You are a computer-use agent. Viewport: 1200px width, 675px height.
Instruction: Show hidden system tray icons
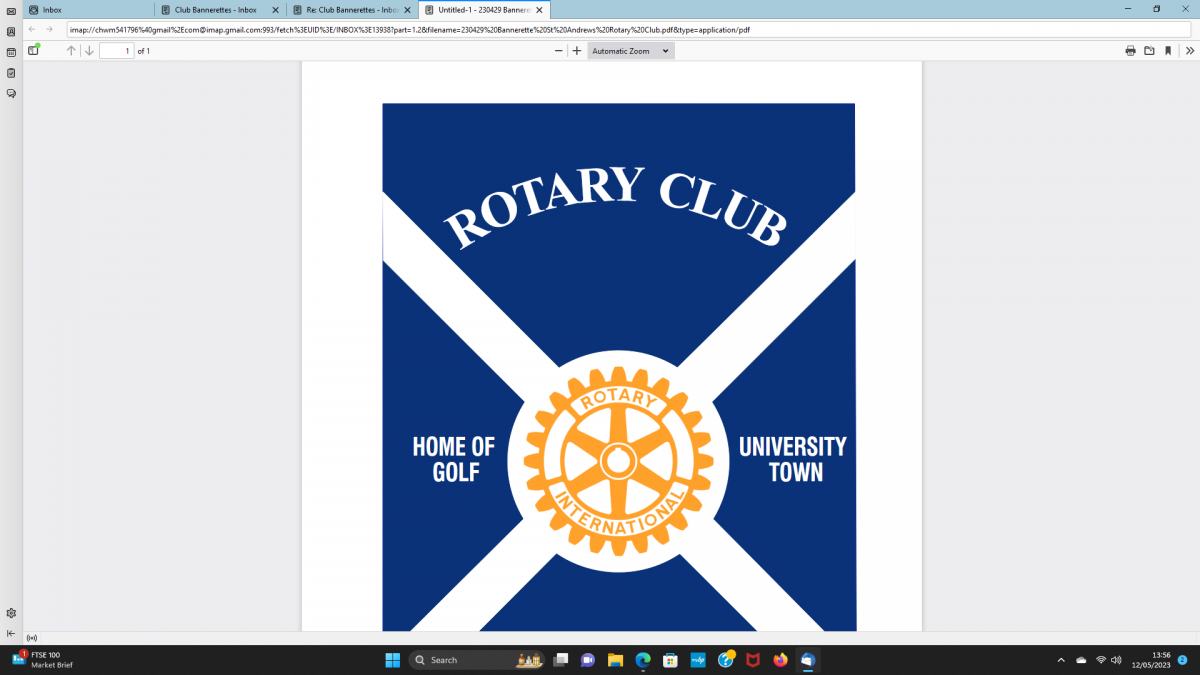tap(1061, 660)
